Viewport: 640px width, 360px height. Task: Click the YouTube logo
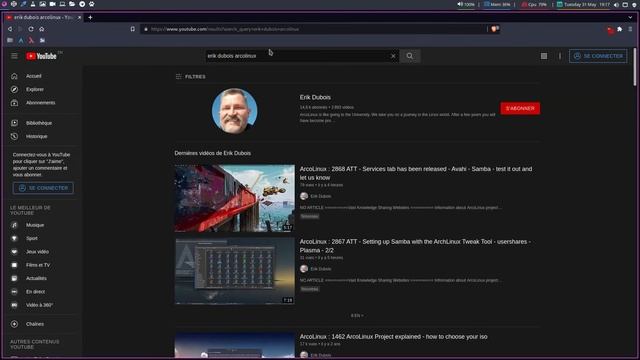[42, 56]
